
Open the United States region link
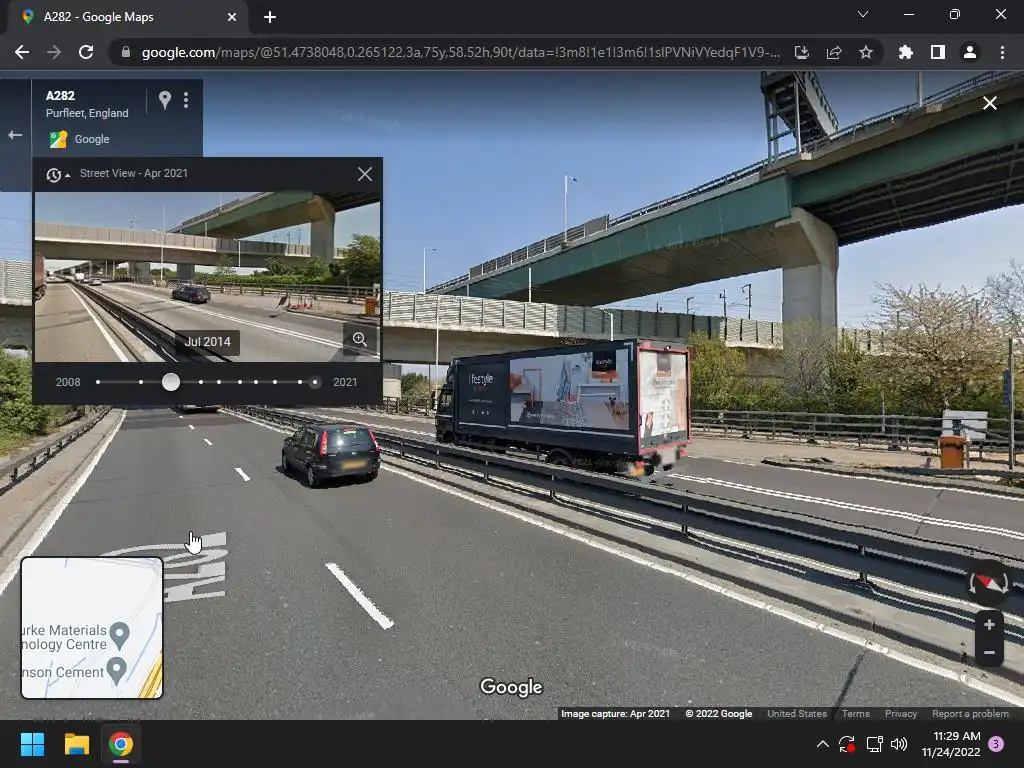pyautogui.click(x=797, y=714)
